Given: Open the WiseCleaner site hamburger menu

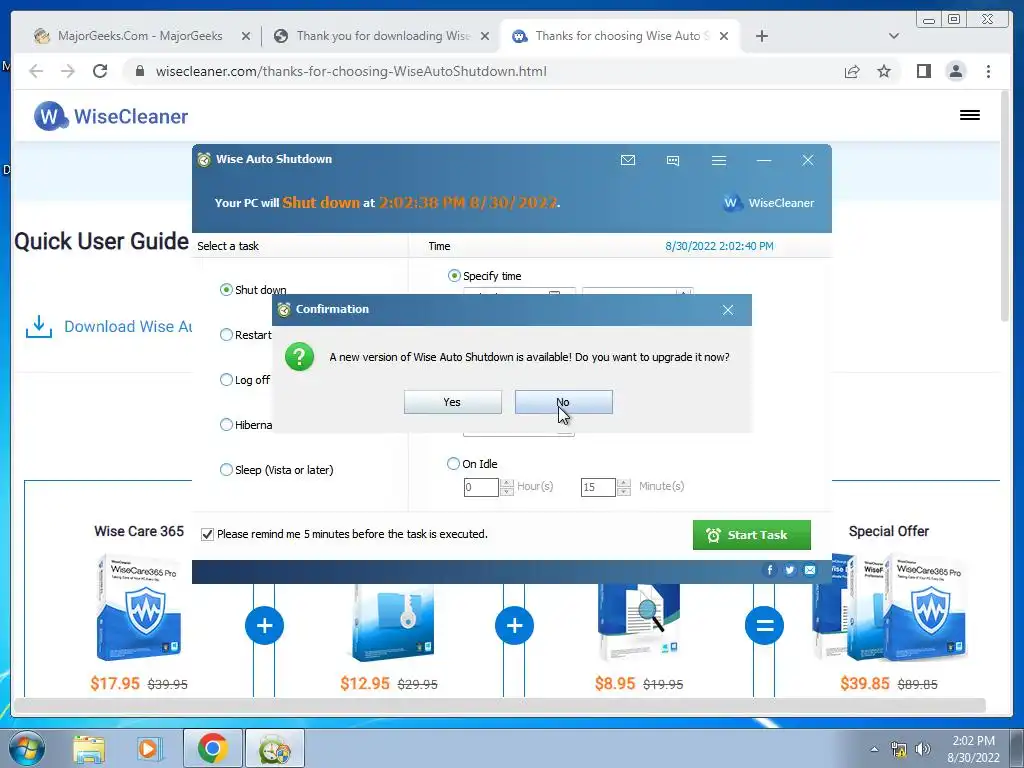Looking at the screenshot, I should coord(970,115).
